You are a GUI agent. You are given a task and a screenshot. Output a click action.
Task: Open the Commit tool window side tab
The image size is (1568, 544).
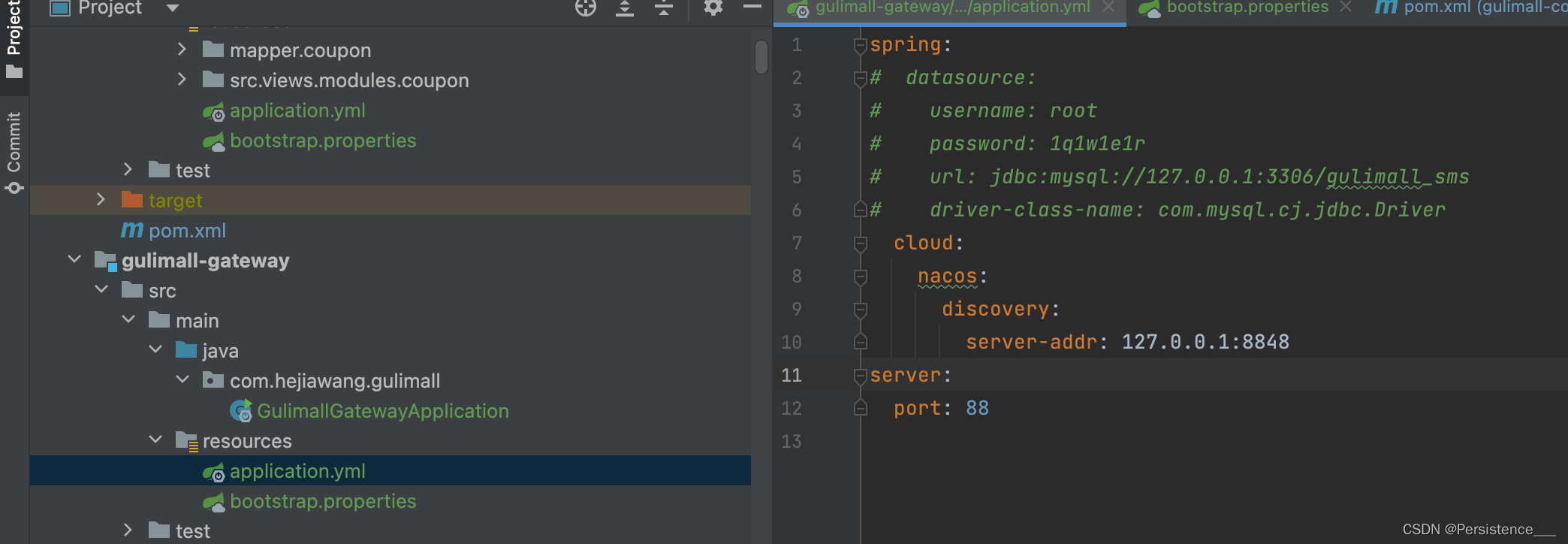tap(14, 153)
